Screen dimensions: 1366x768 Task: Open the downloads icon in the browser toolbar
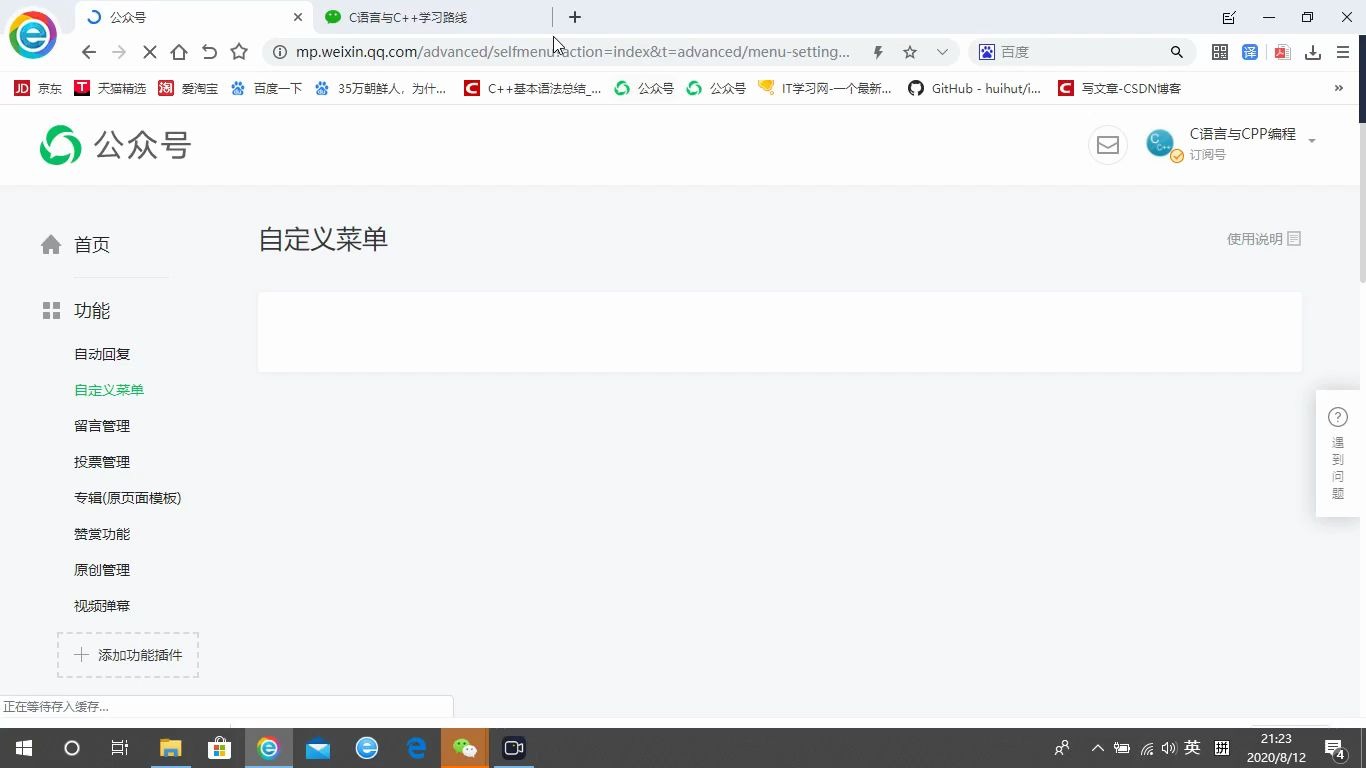coord(1311,51)
